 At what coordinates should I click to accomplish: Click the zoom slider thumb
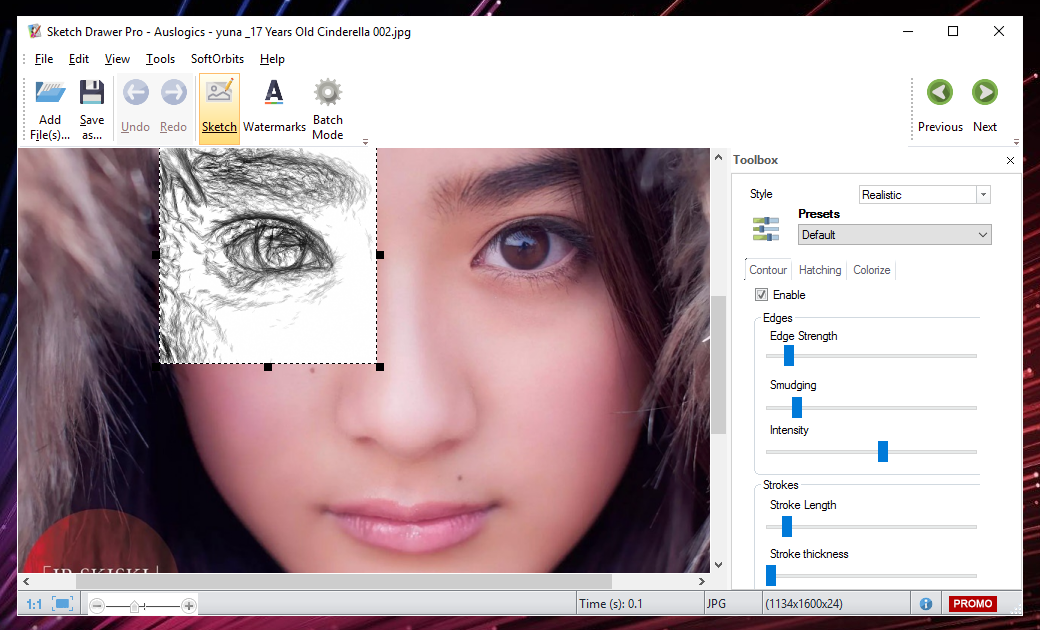(135, 606)
